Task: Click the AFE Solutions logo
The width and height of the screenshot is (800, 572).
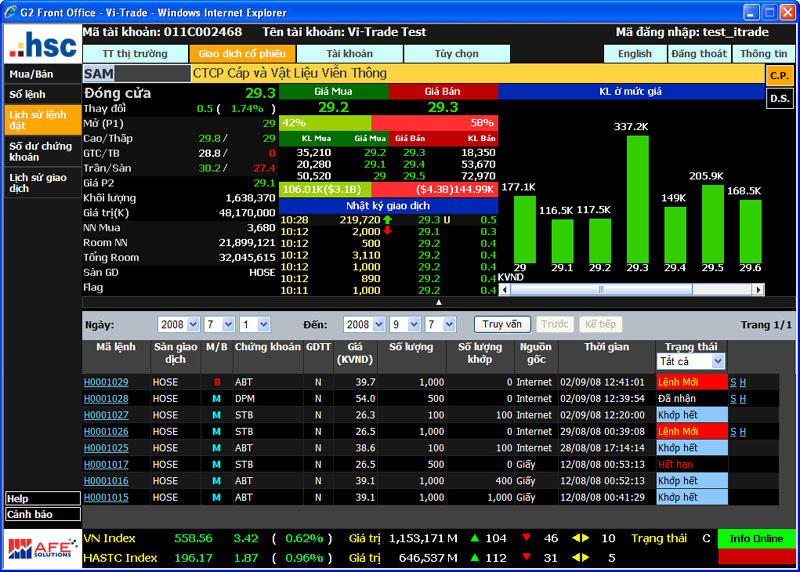Action: pos(42,549)
